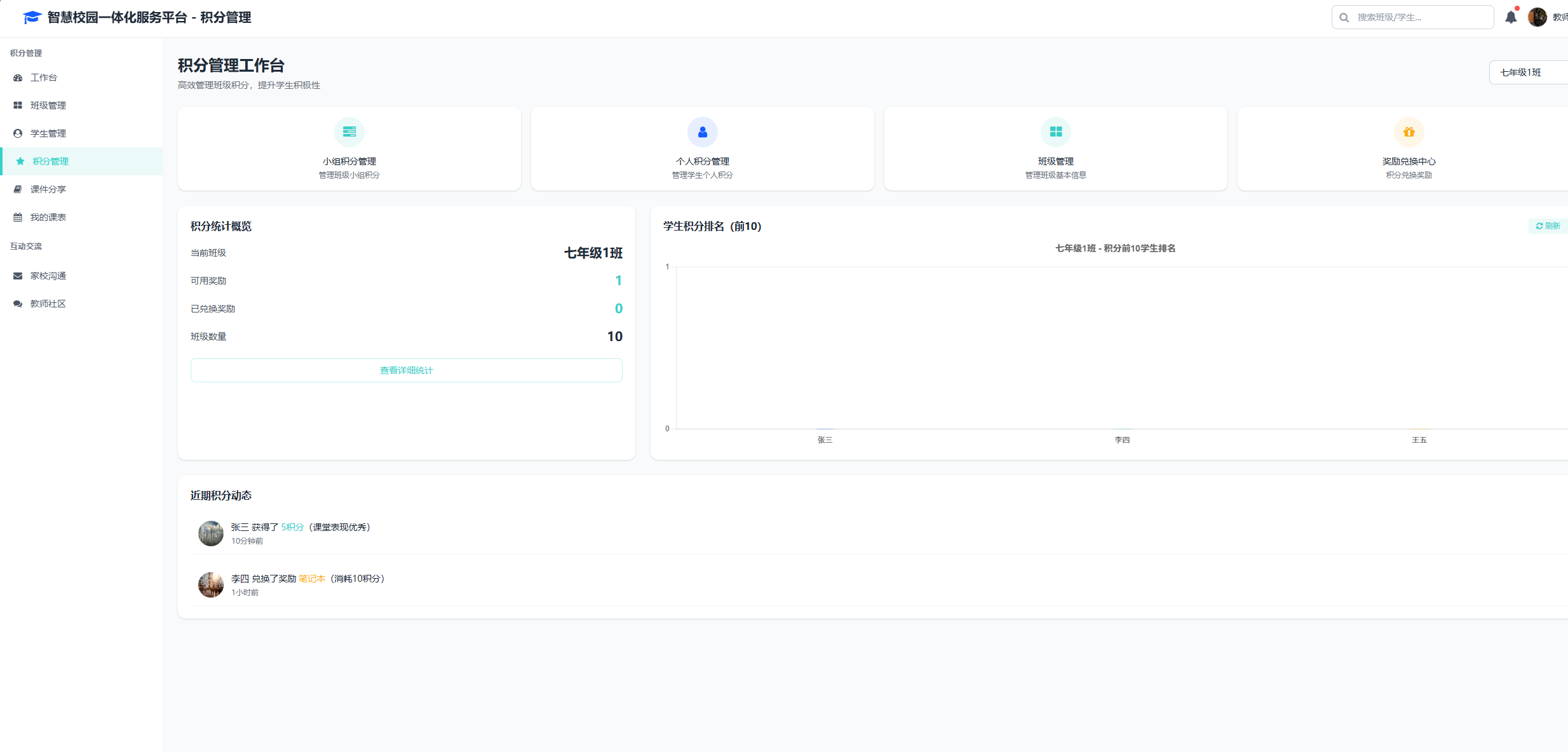Screen dimensions: 1568x752
Task: Open 学生管理 in the sidebar
Action: point(48,133)
